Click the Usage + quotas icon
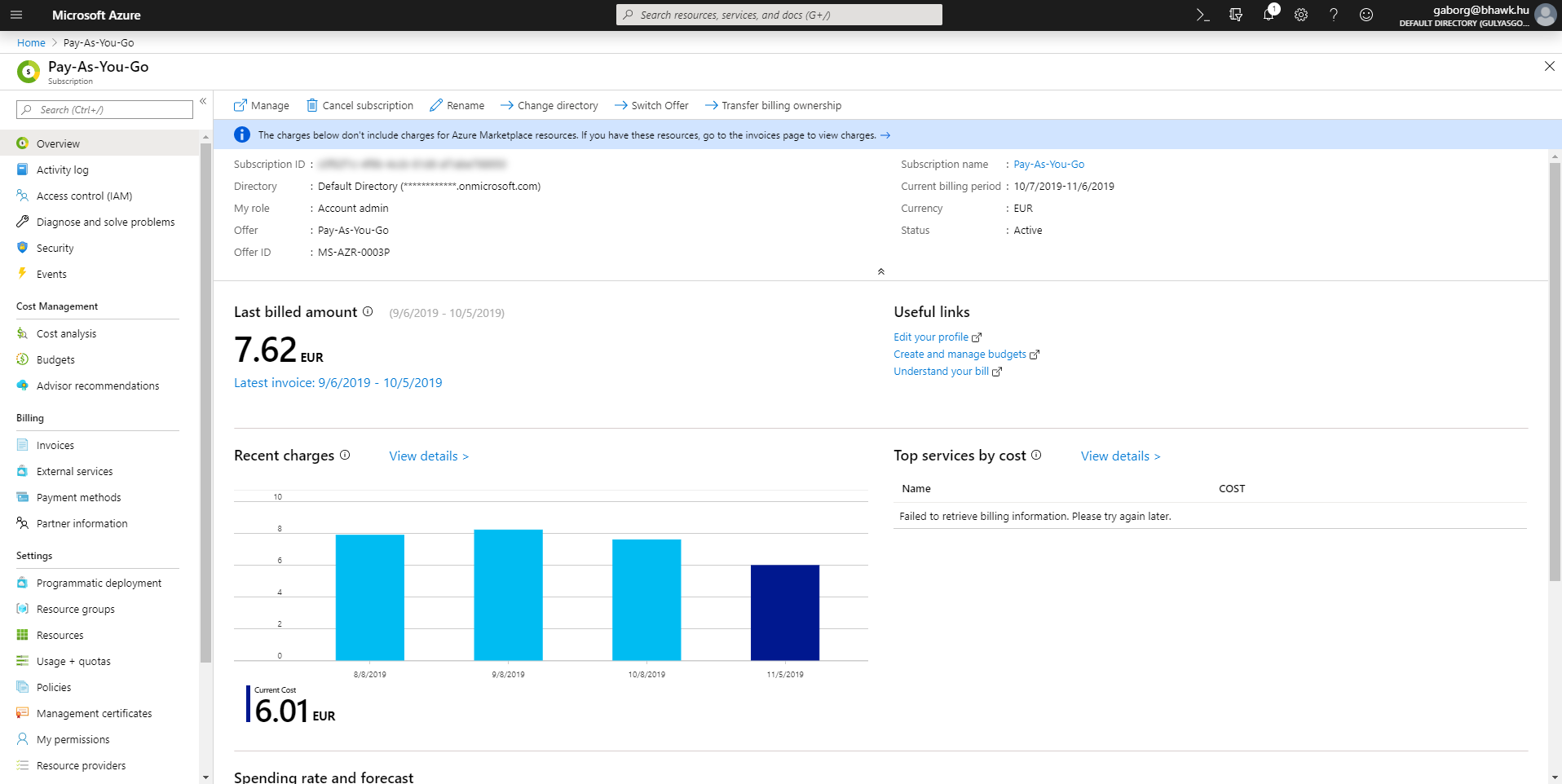 (22, 661)
